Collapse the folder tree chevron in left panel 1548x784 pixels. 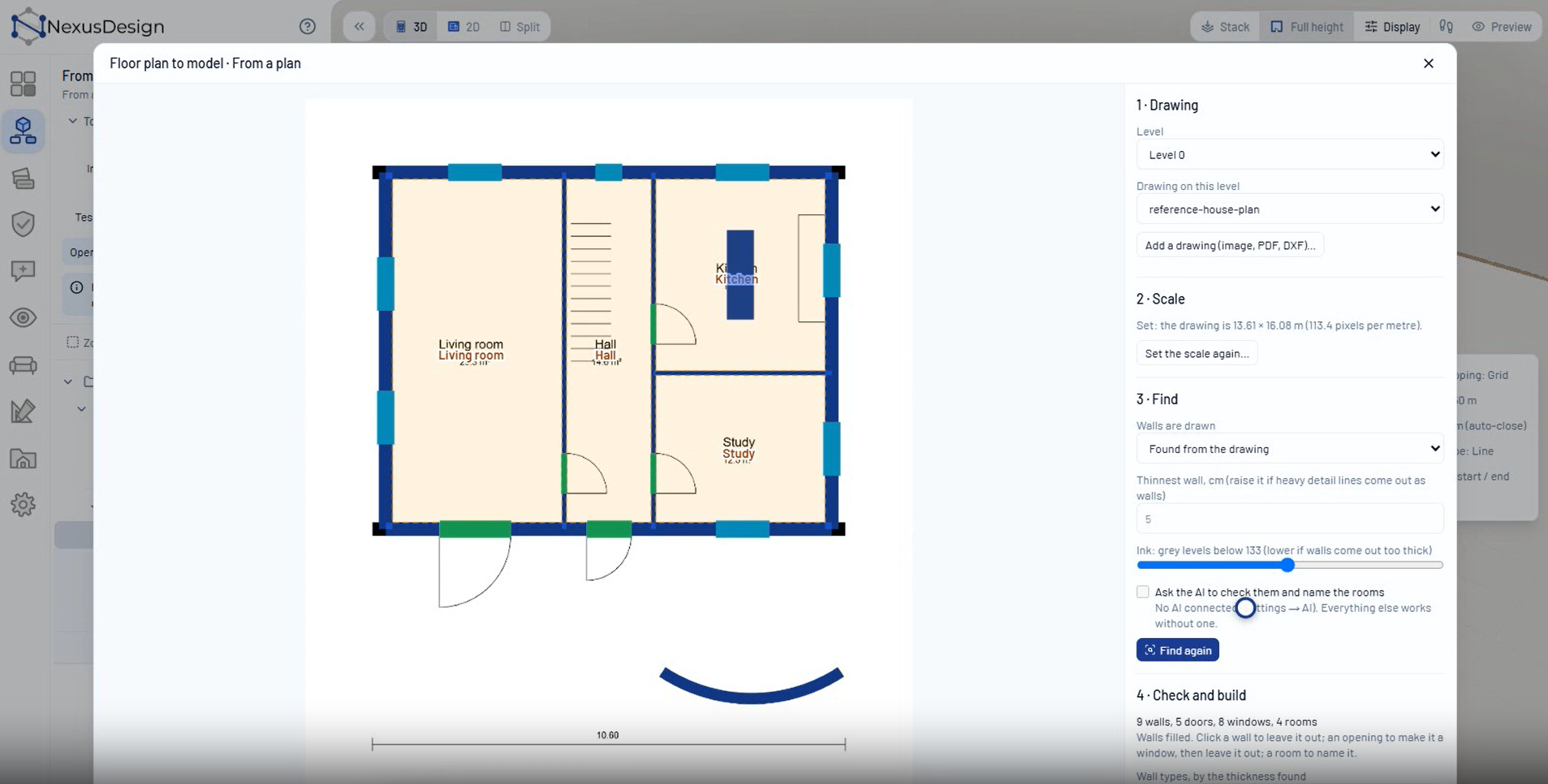point(68,381)
